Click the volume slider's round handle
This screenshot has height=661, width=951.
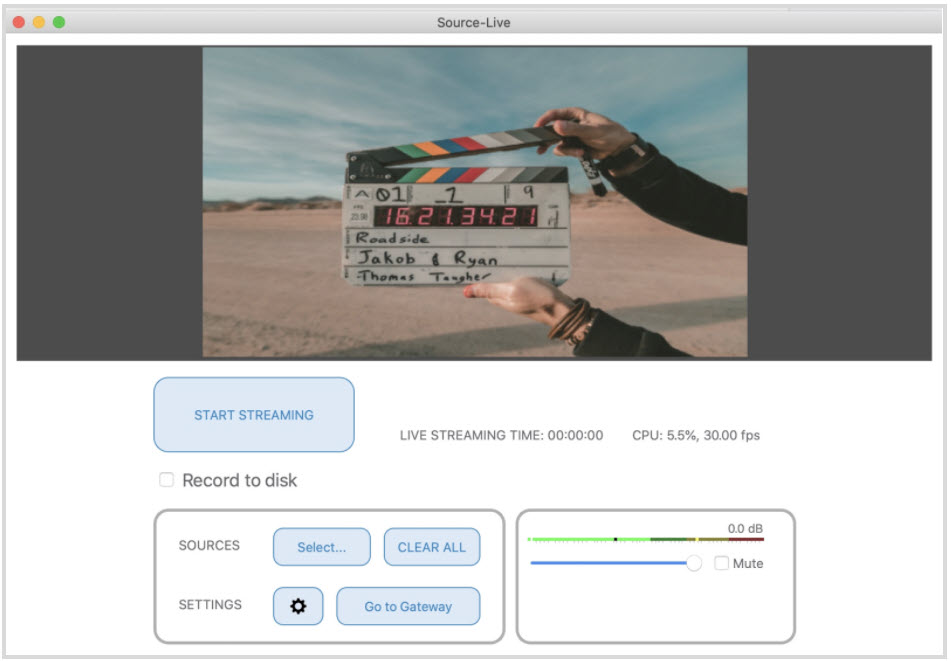pyautogui.click(x=694, y=564)
